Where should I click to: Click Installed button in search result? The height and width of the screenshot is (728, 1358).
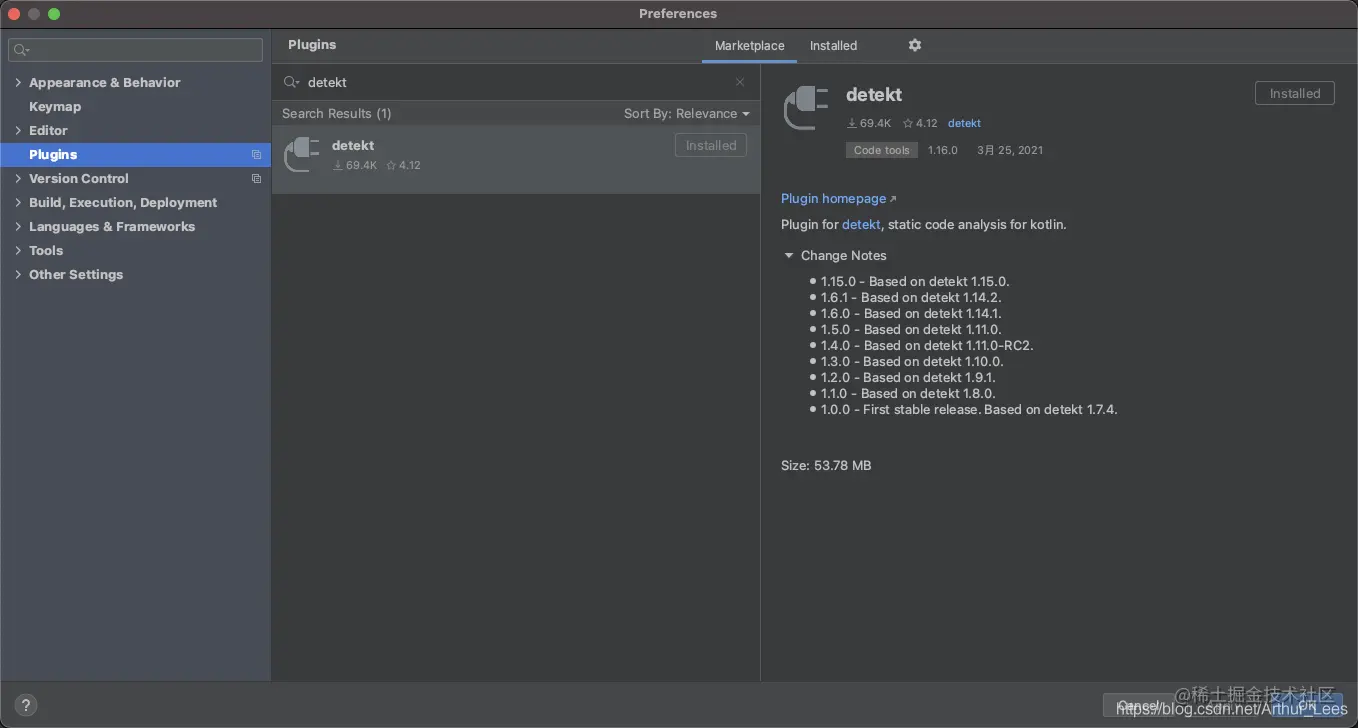pos(711,146)
